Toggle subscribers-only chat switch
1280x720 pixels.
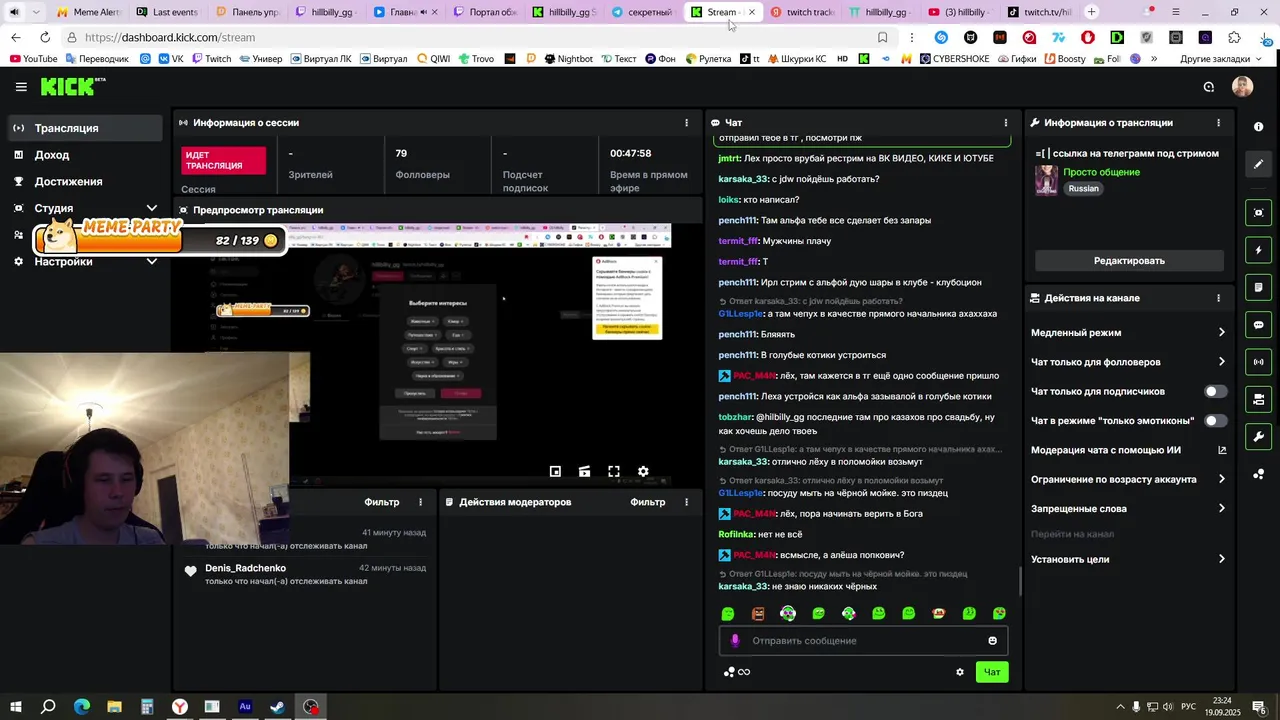point(1214,392)
